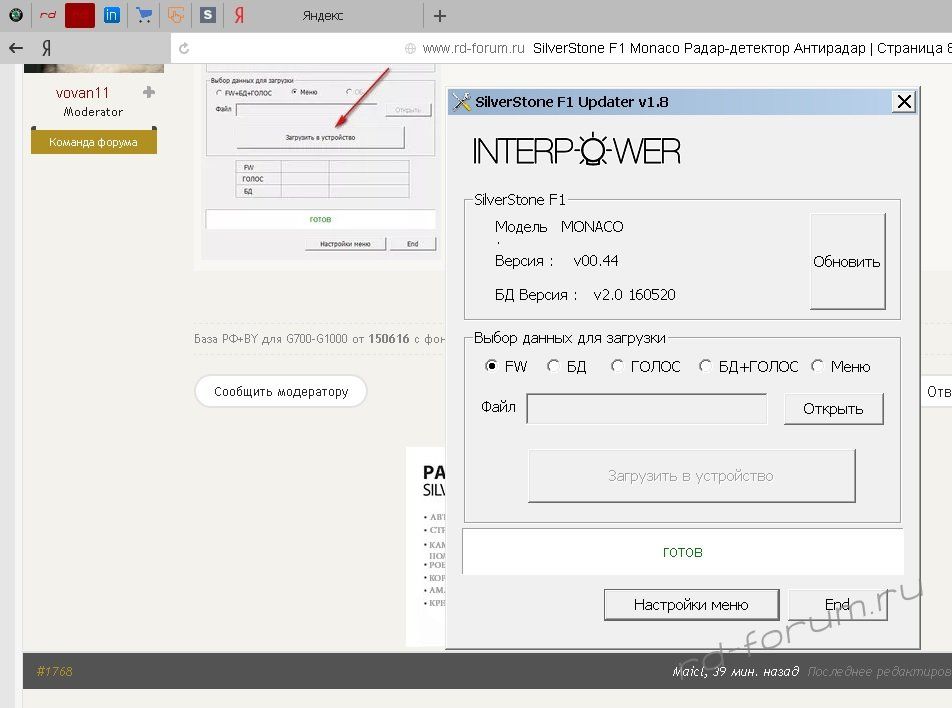Image resolution: width=952 pixels, height=708 pixels.
Task: Click the new tab plus button
Action: point(440,15)
